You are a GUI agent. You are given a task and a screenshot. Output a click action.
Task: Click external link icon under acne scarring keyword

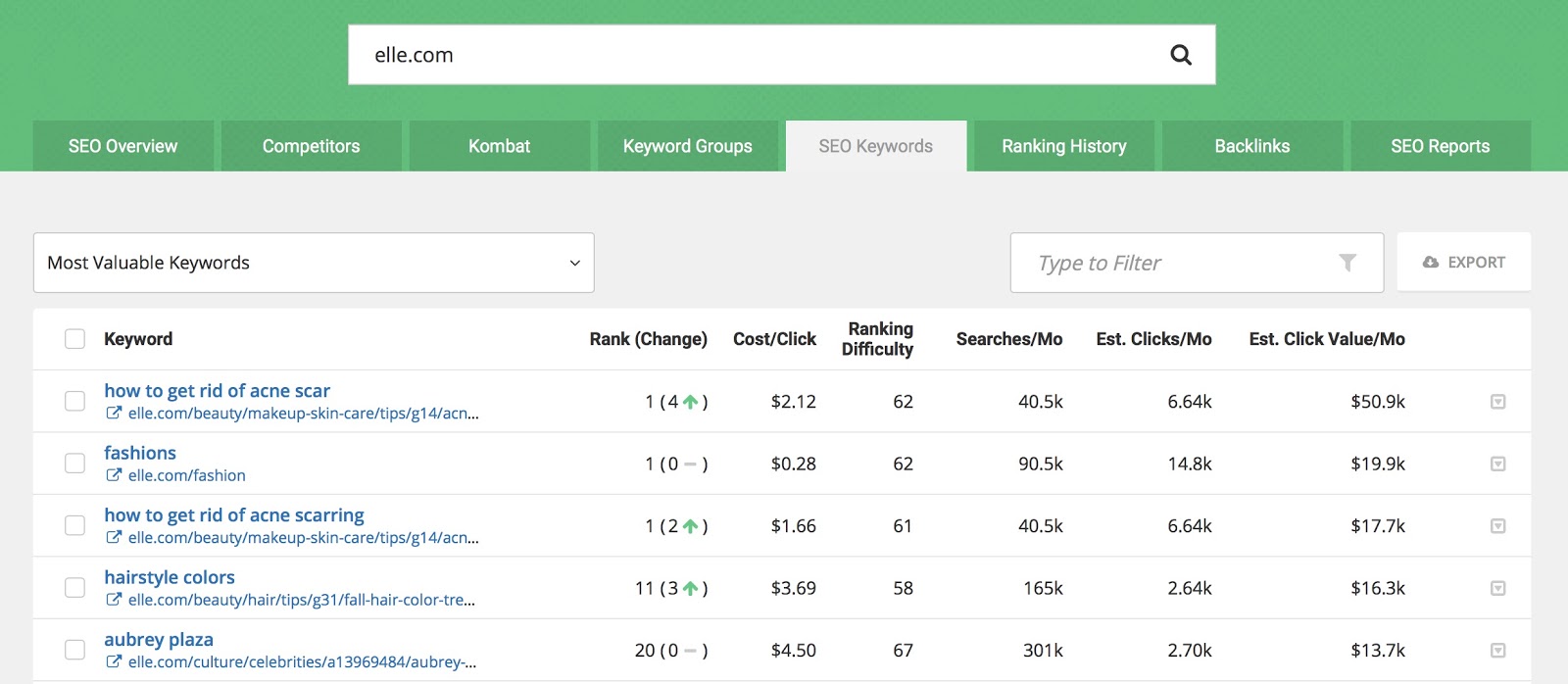pyautogui.click(x=114, y=538)
